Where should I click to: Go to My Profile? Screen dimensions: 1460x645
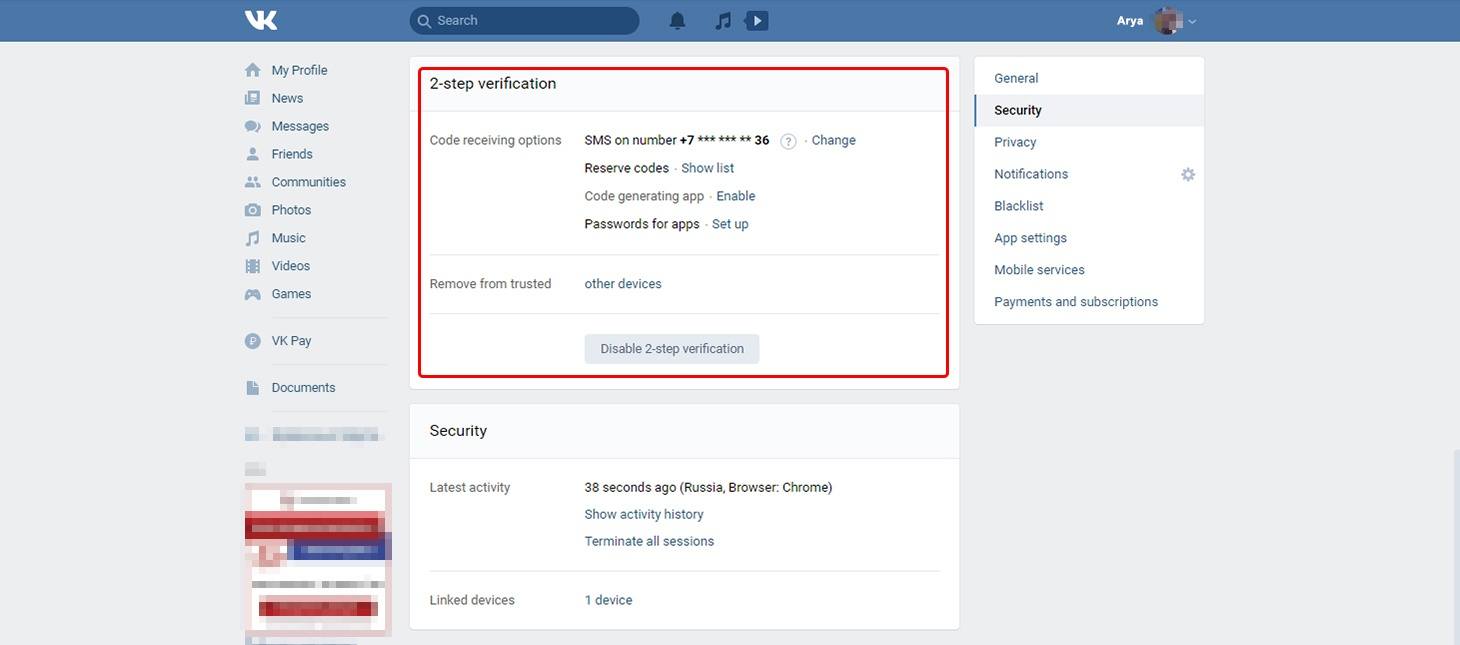pyautogui.click(x=299, y=70)
